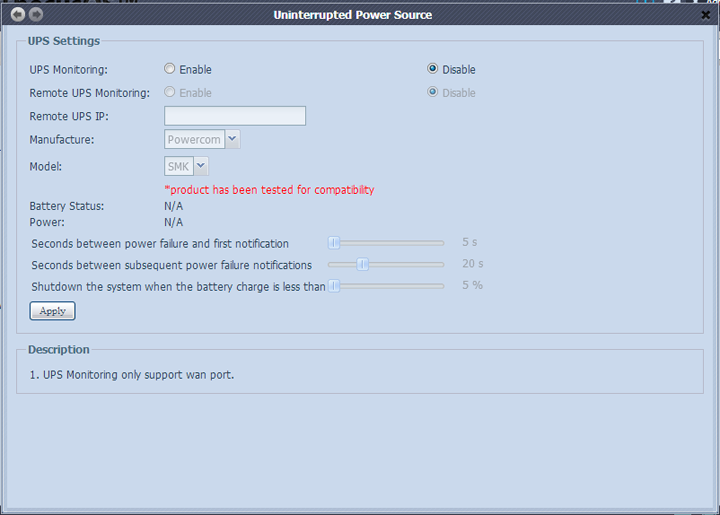This screenshot has height=515, width=720.
Task: Enable UPS Monitoring
Action: [x=170, y=69]
